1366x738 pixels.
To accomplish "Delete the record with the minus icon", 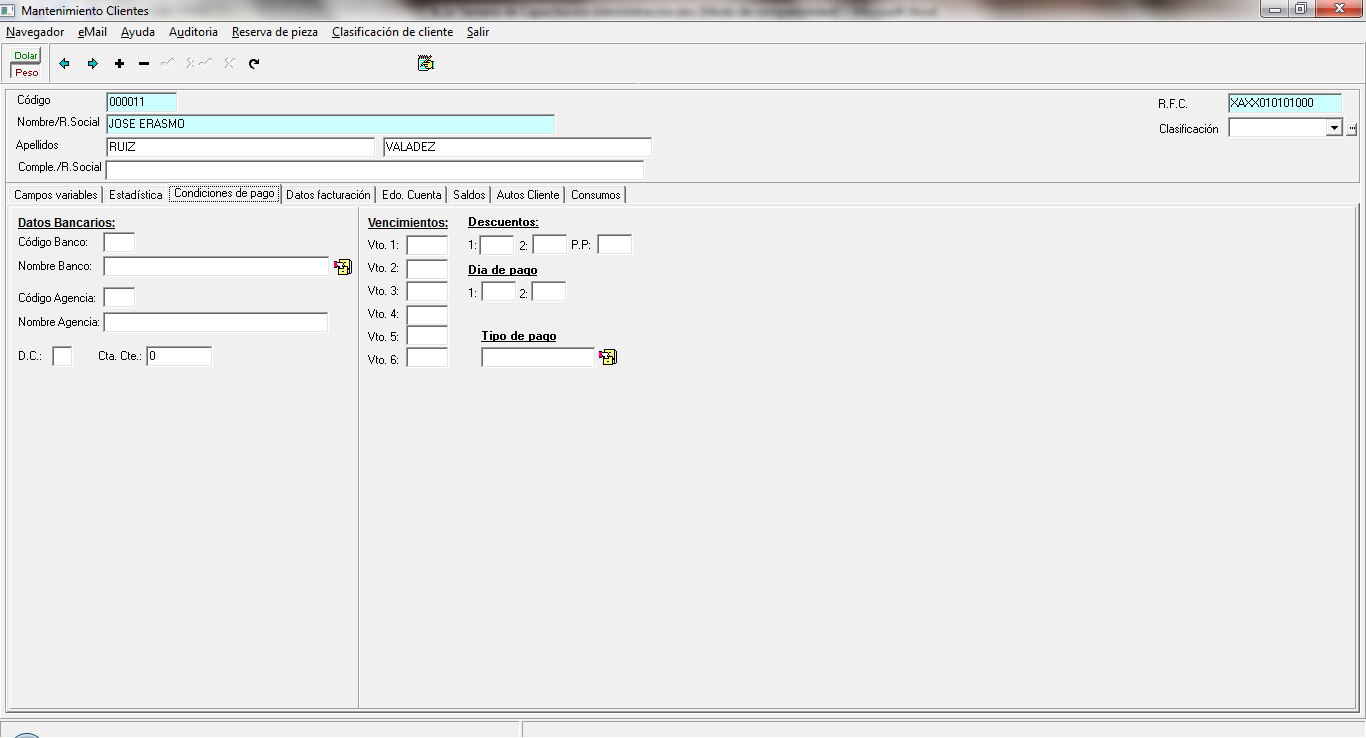I will tap(144, 64).
